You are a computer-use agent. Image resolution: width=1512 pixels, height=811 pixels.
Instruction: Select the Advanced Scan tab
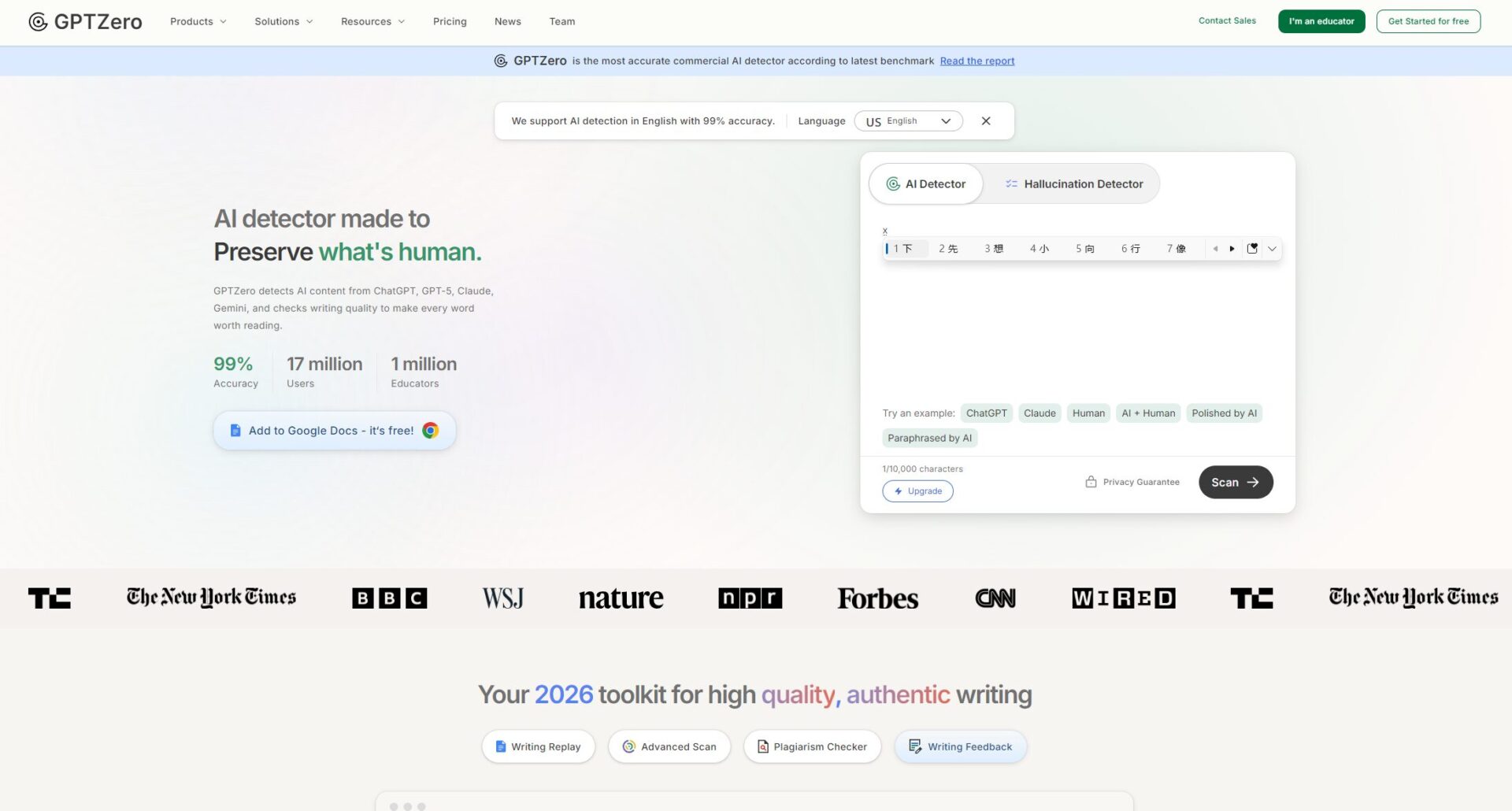[669, 746]
